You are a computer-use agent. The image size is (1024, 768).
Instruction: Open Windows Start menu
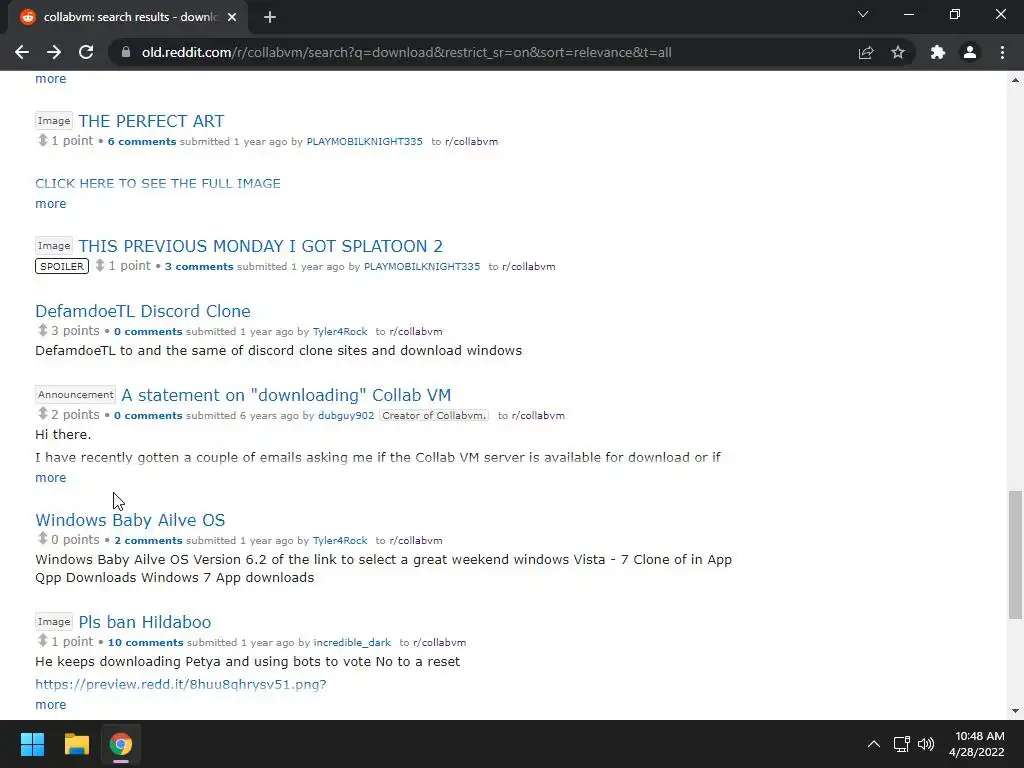point(32,744)
